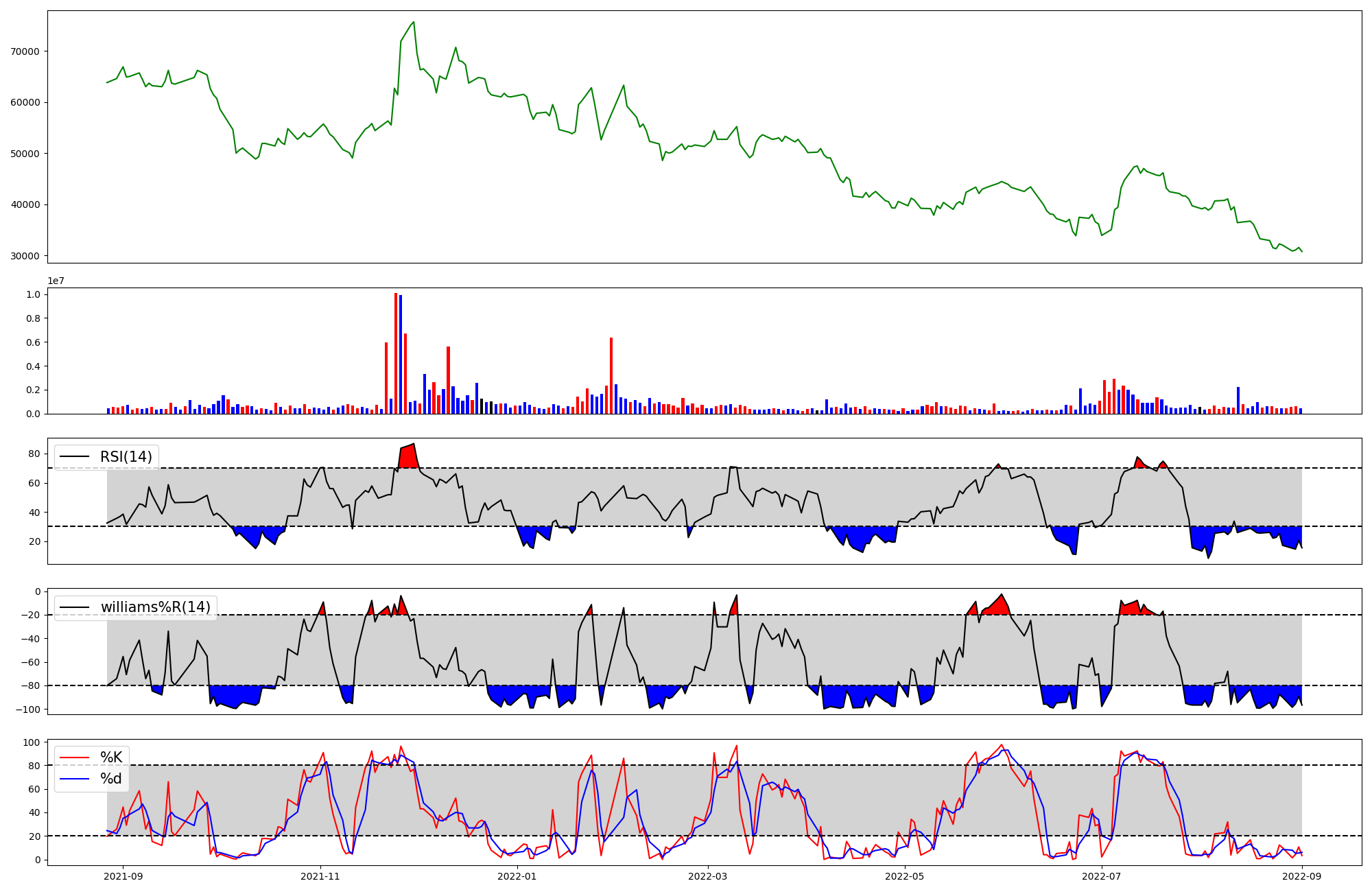Click the black RSI(14) legend line swatch
Screen dimensions: 1372x892
[75, 457]
